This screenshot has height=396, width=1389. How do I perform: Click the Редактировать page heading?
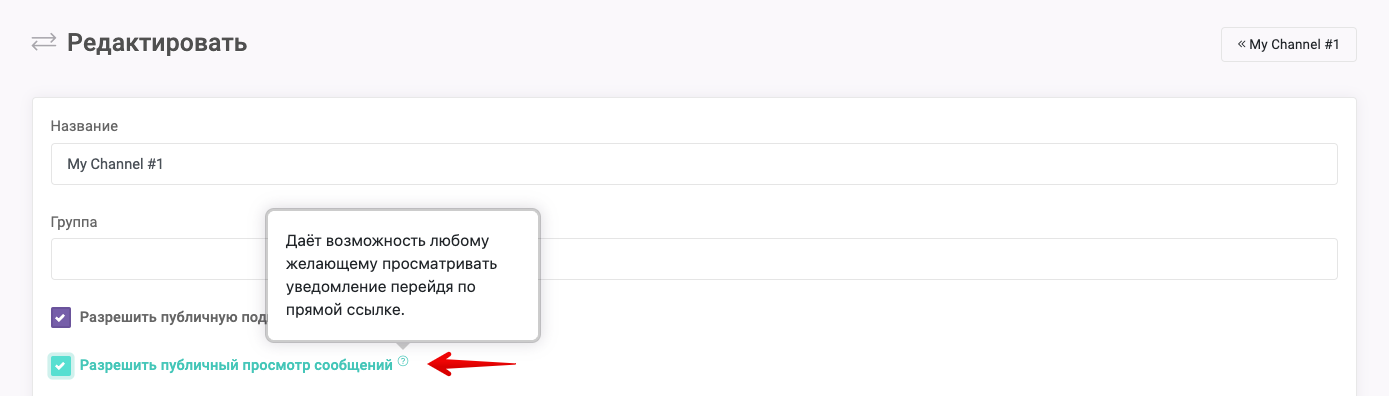157,43
